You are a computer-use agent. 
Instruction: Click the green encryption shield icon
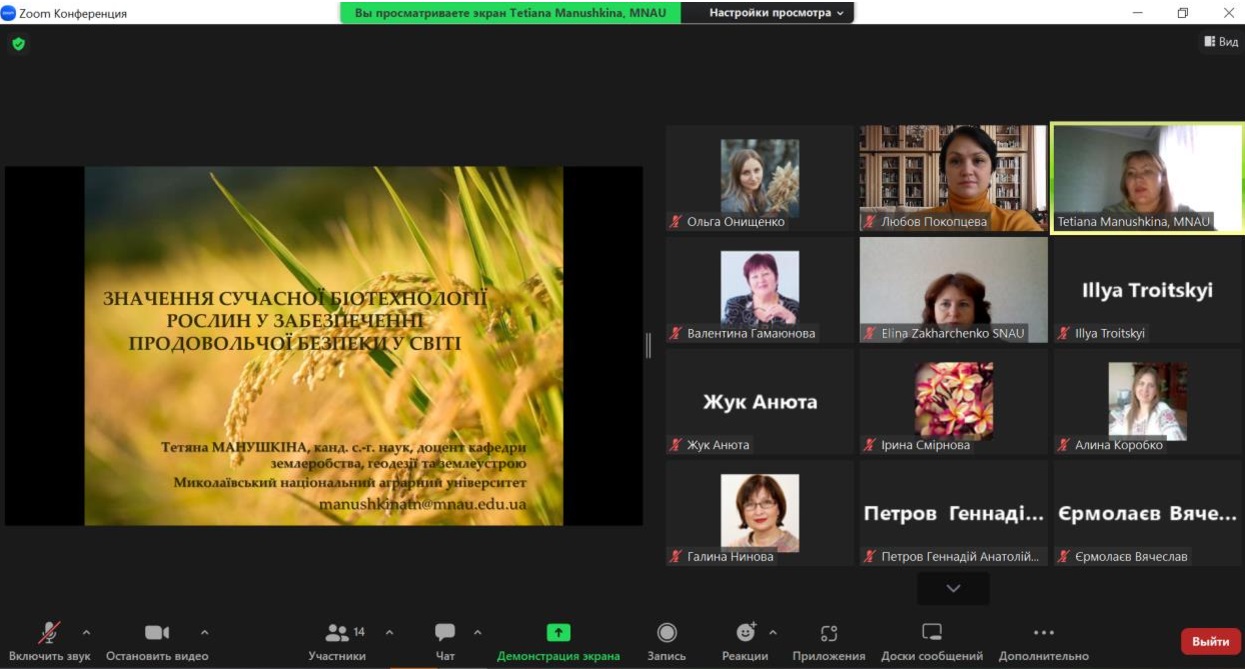point(18,44)
